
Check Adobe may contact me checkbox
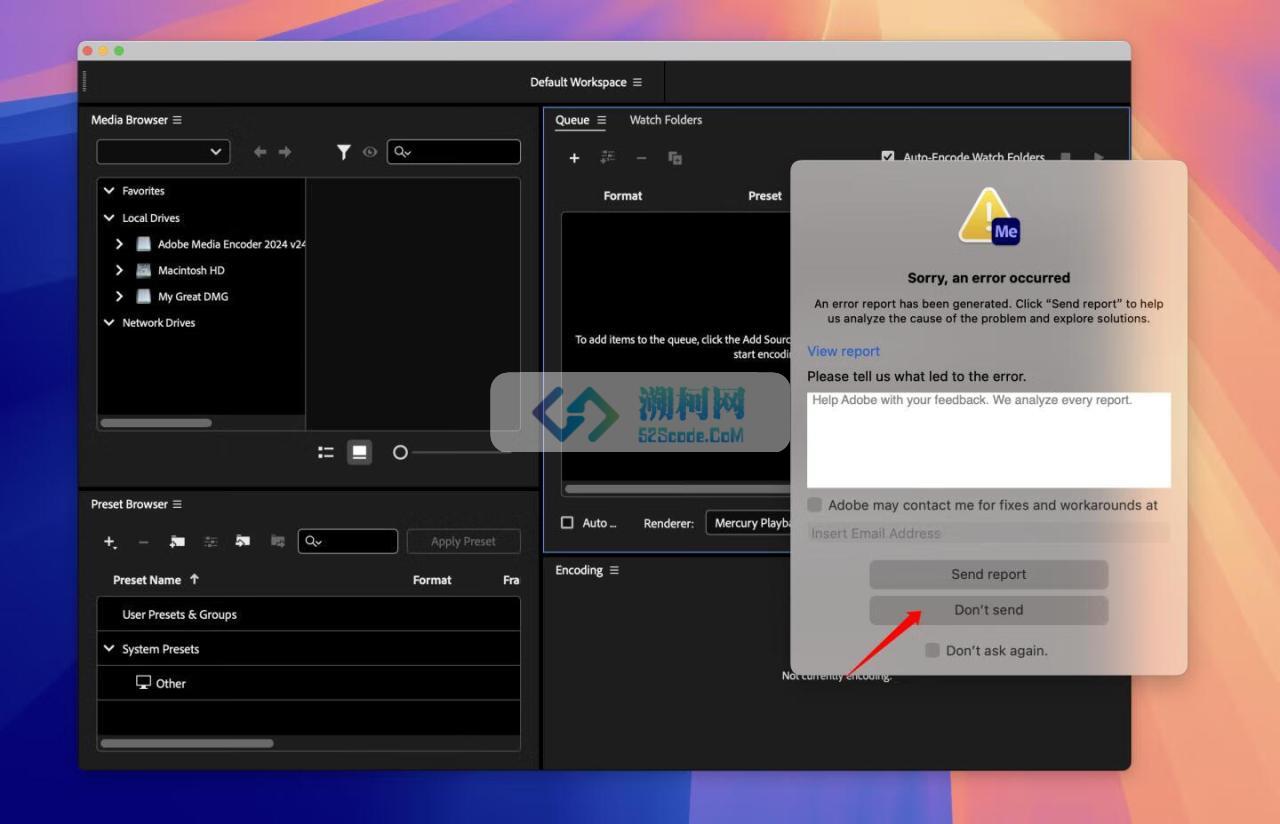pos(815,505)
